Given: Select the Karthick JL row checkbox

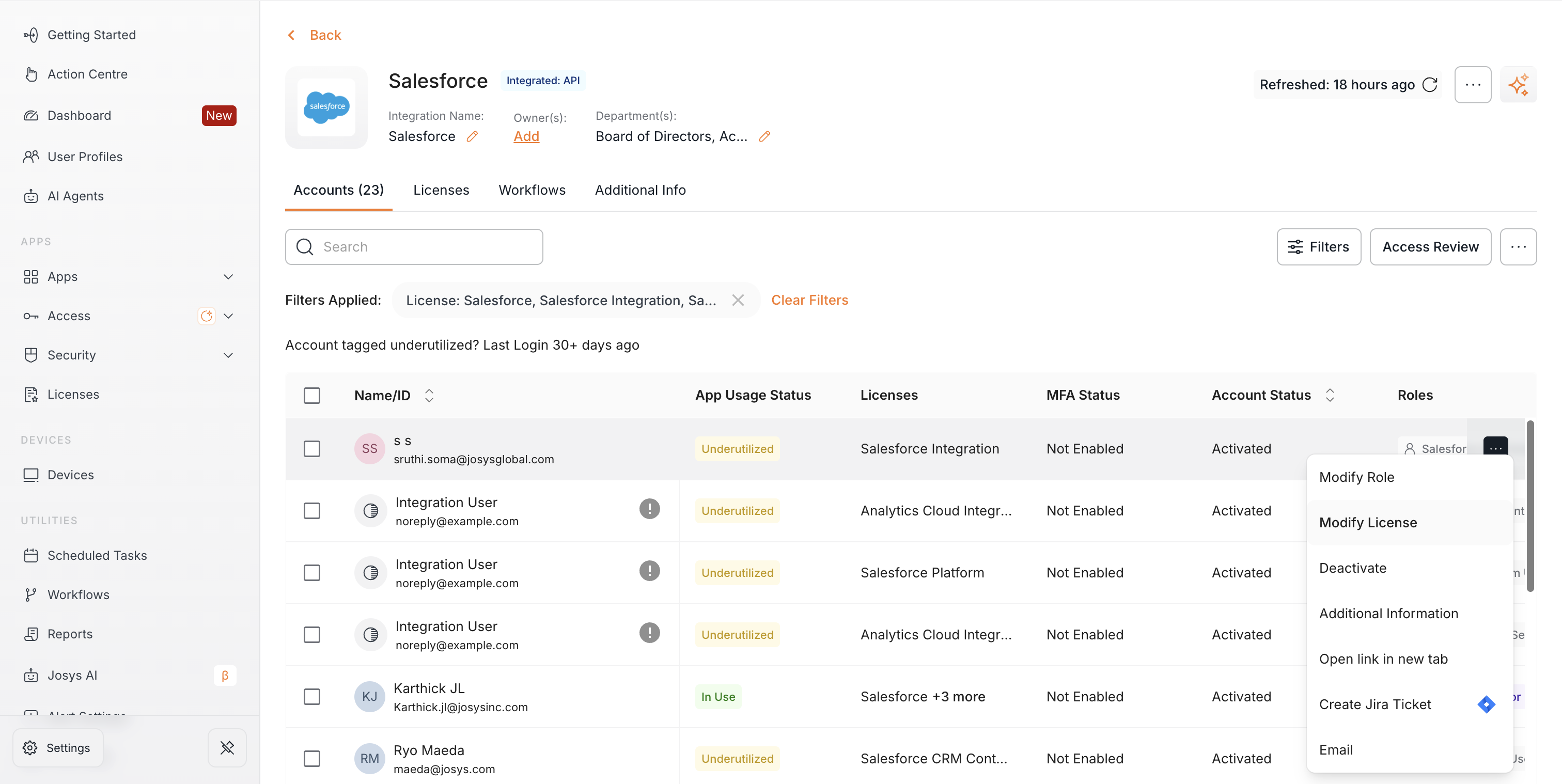Looking at the screenshot, I should tap(313, 697).
